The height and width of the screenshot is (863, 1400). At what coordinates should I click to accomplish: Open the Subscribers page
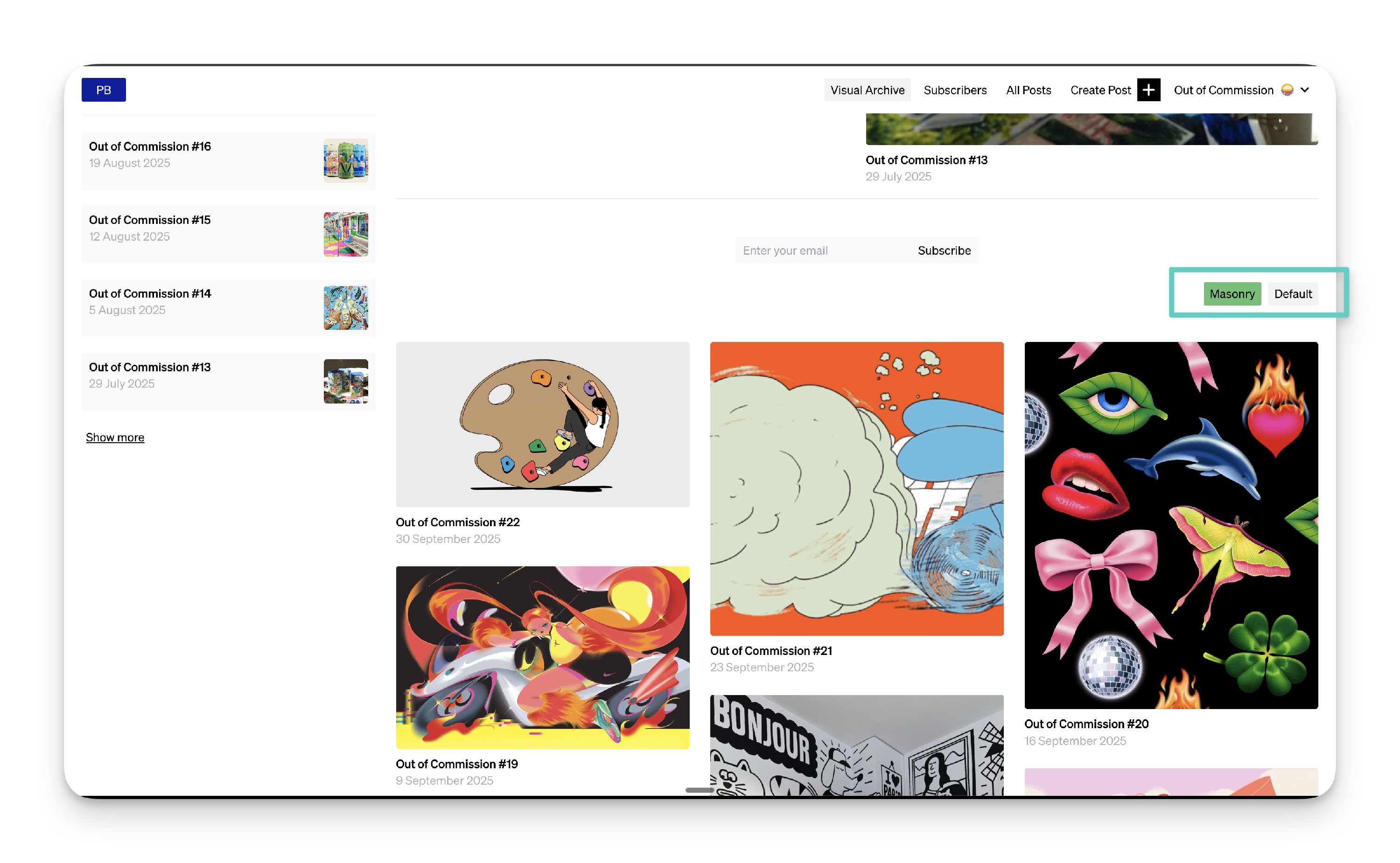[955, 90]
